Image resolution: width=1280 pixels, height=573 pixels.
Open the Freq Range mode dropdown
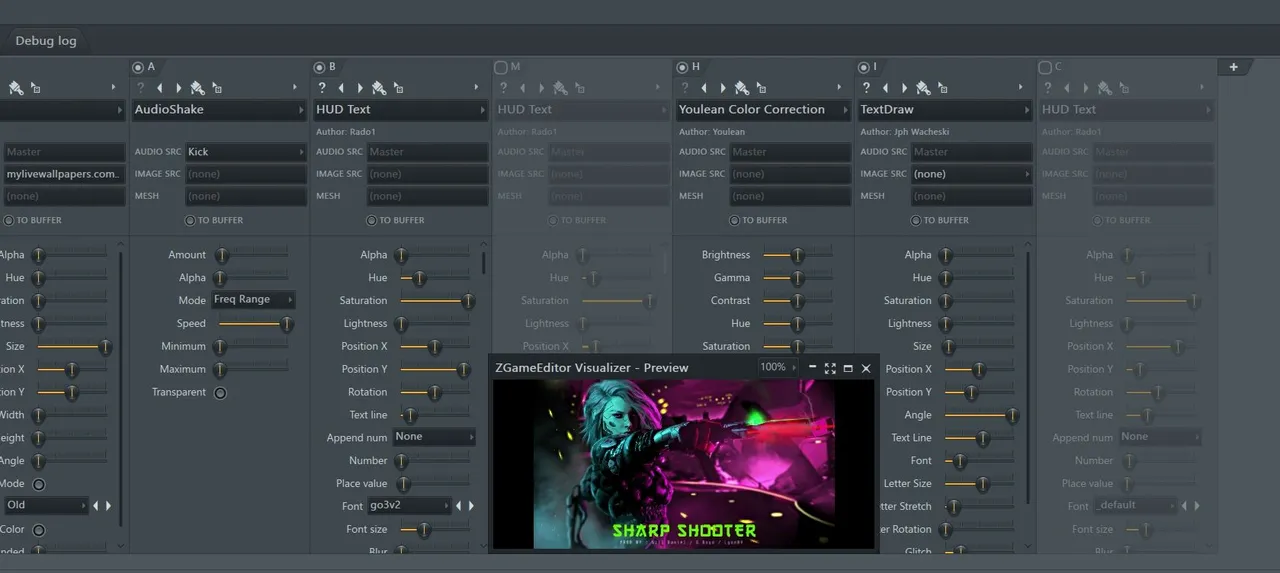(x=253, y=300)
